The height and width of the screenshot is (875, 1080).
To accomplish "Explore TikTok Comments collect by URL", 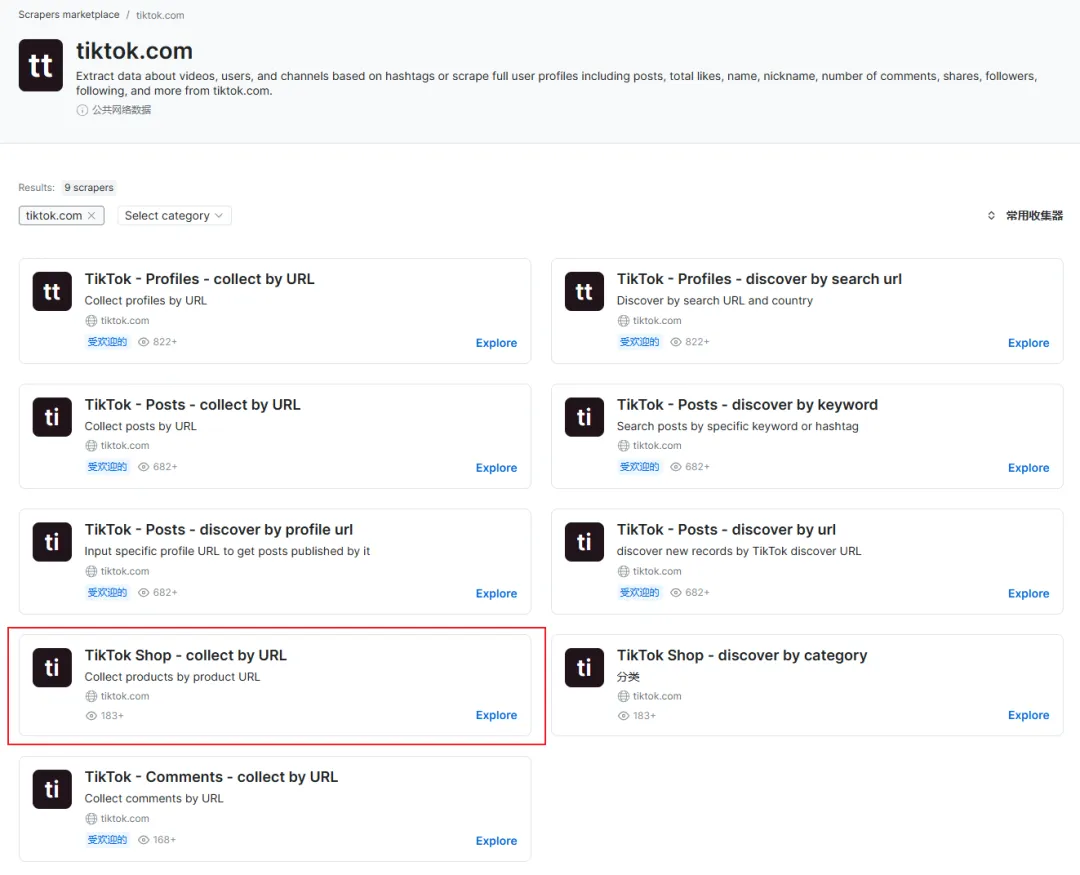I will [x=496, y=841].
